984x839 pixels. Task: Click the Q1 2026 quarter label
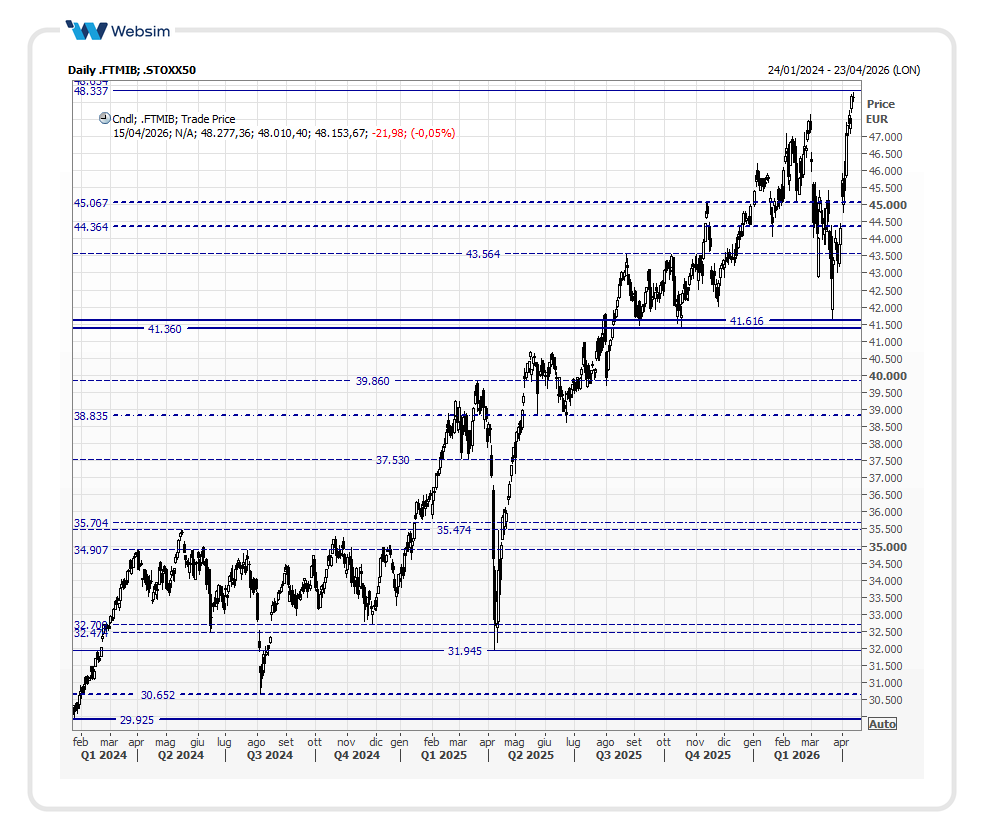(x=797, y=755)
